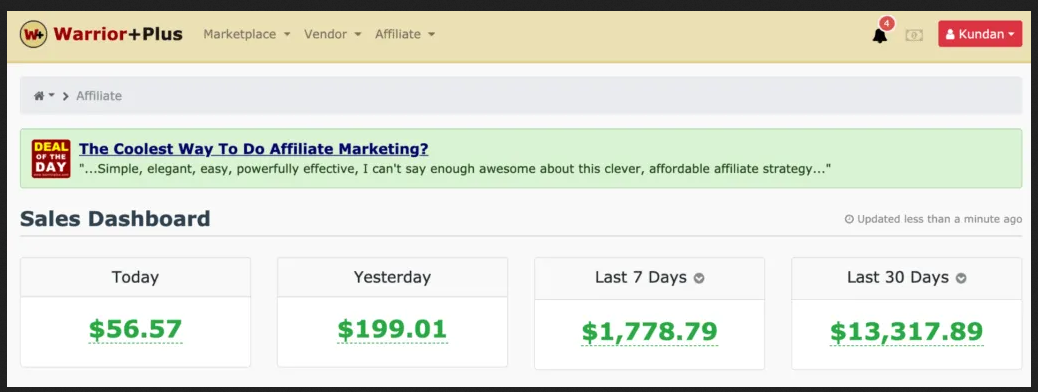Click the Affiliate breadcrumb item
Screen dimensions: 1038x392
99,96
